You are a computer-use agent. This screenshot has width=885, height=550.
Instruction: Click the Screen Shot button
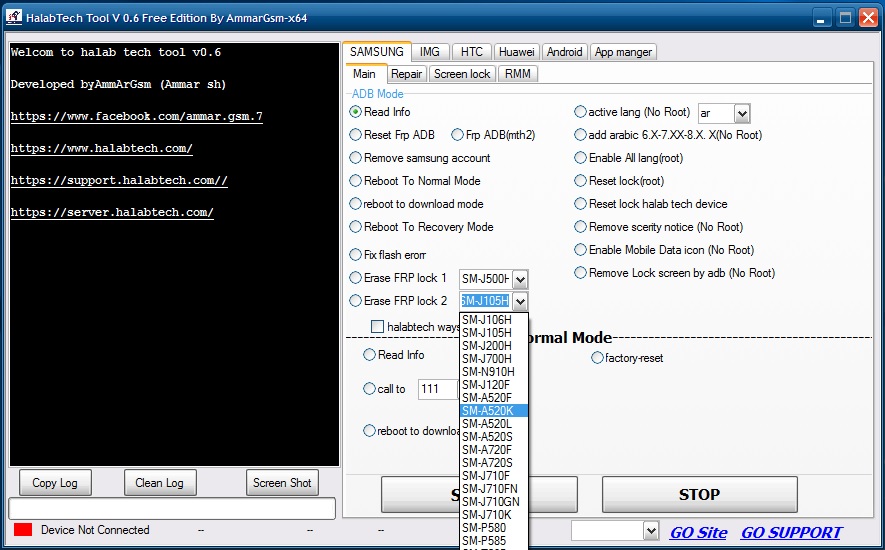coord(282,483)
